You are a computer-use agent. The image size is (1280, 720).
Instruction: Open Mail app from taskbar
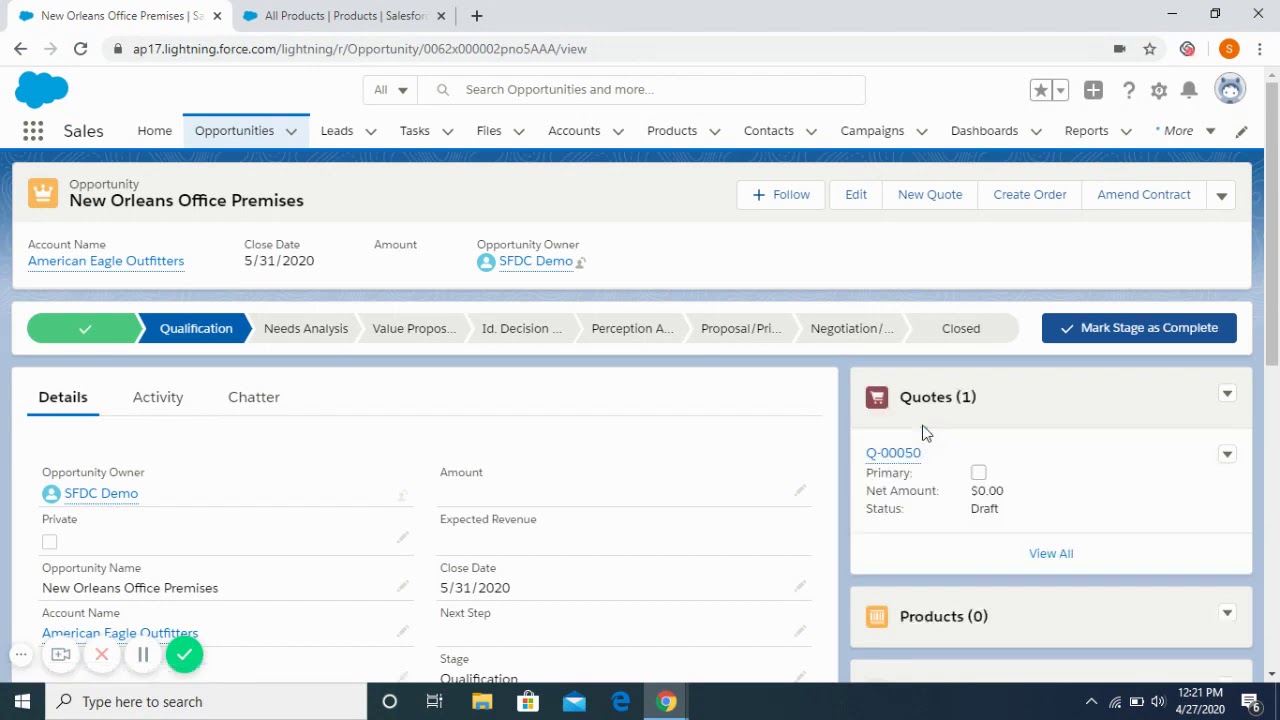pyautogui.click(x=574, y=702)
